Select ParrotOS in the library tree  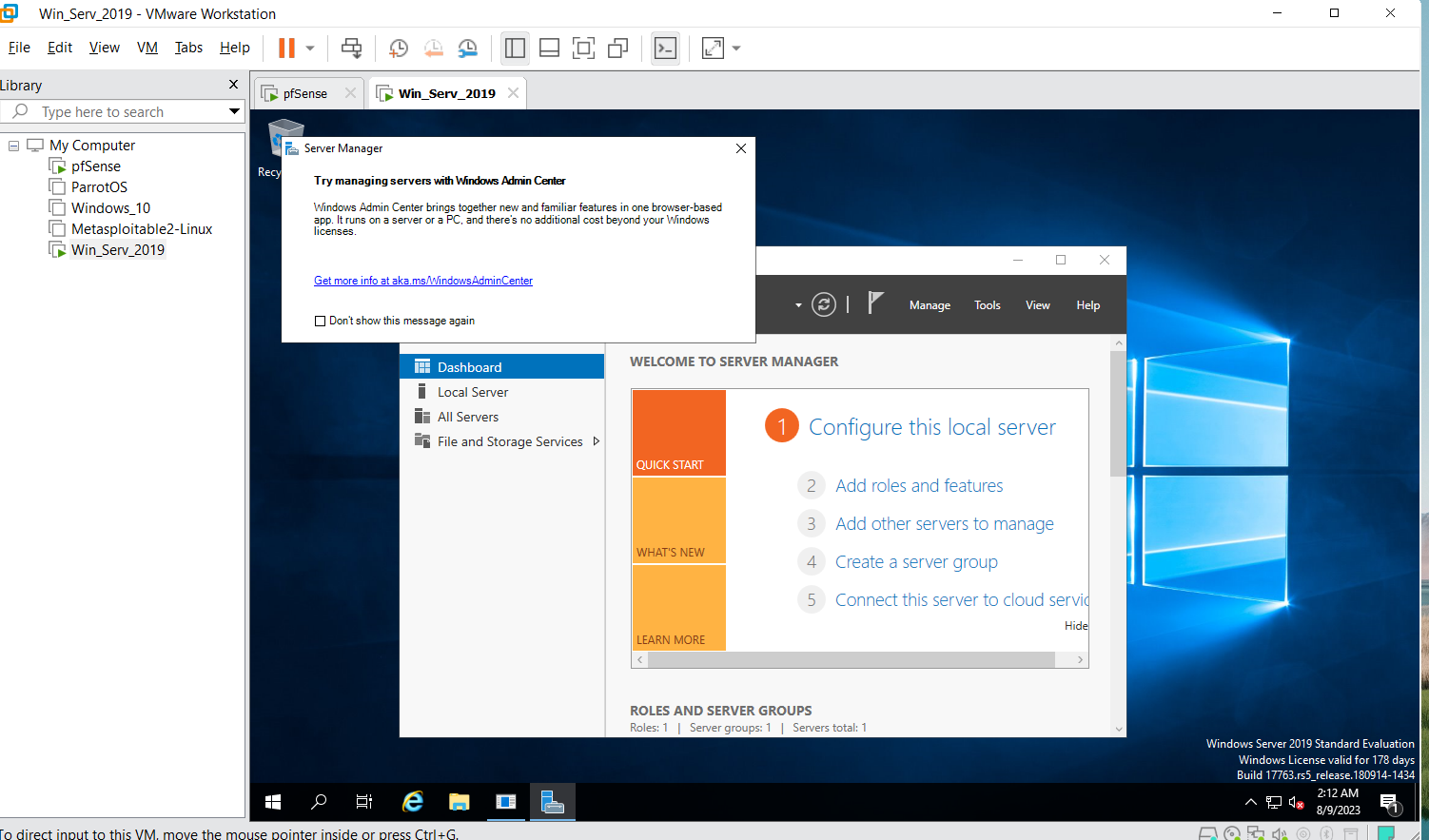99,187
